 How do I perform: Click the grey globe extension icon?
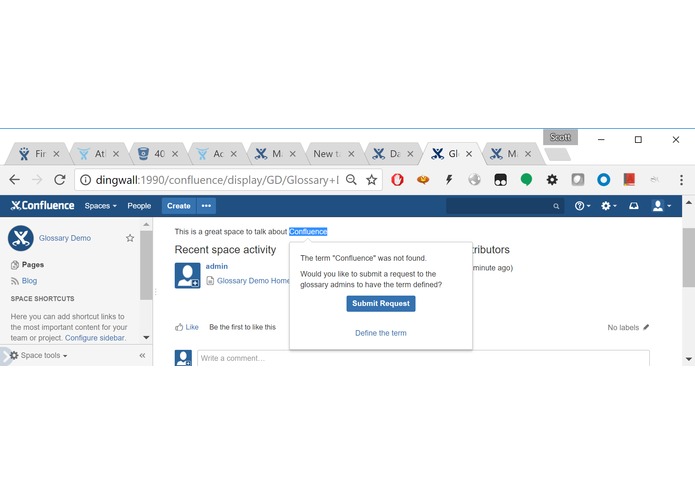click(x=474, y=179)
